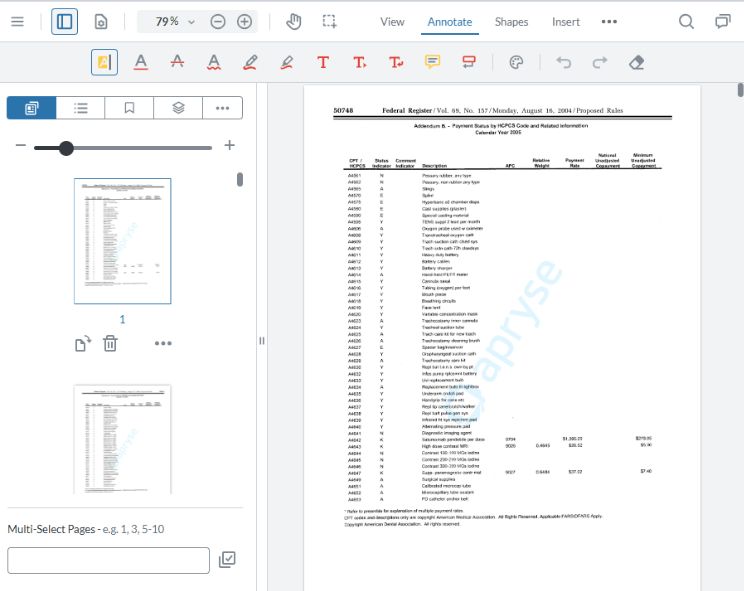Open the search panel
Viewport: 744px width, 591px height.
point(686,22)
